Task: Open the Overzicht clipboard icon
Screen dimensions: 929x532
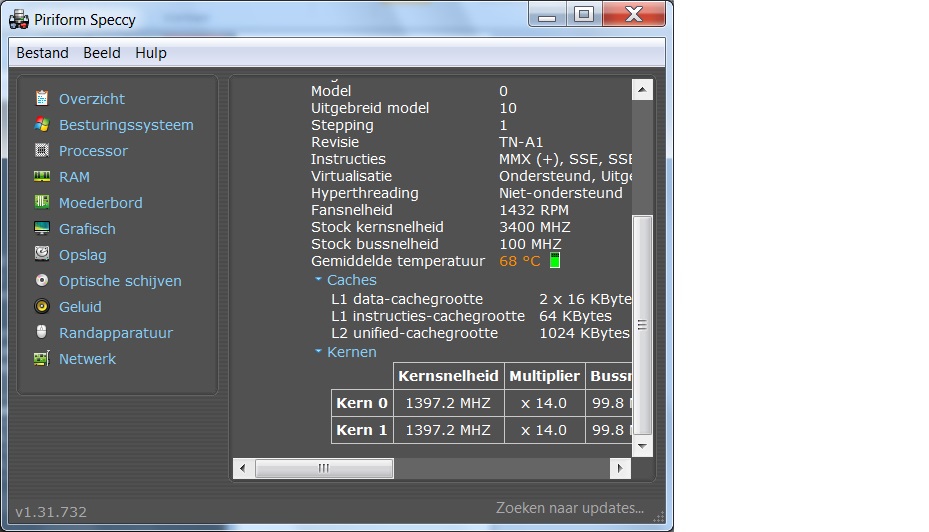Action: [41, 98]
